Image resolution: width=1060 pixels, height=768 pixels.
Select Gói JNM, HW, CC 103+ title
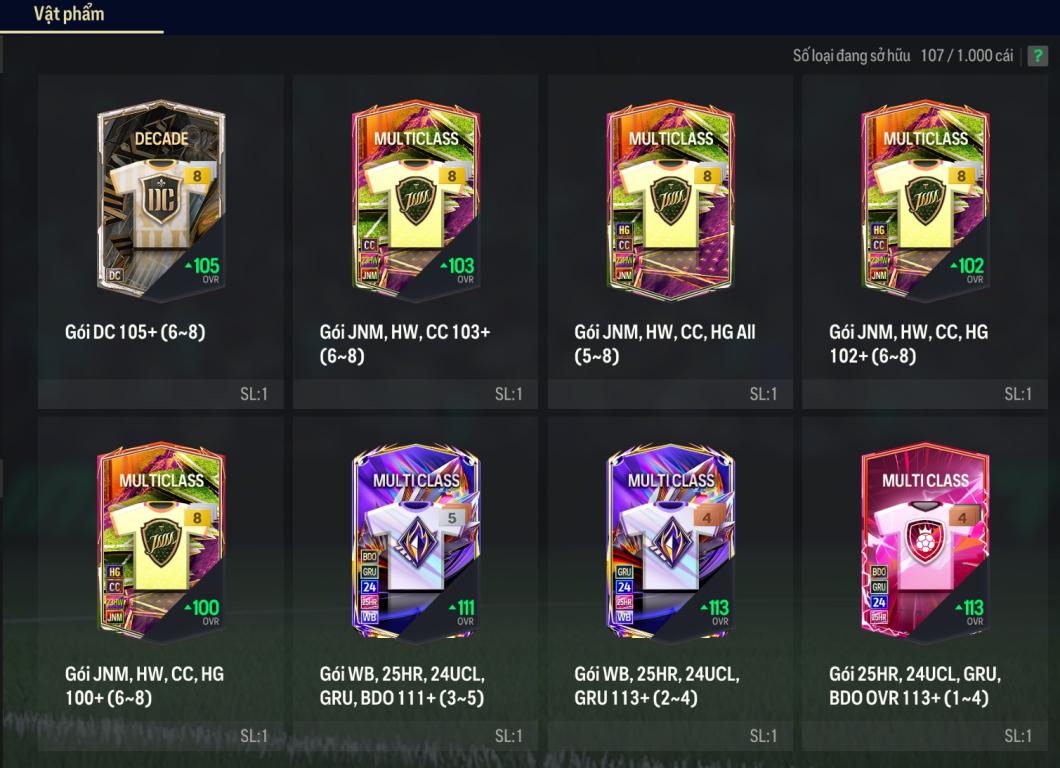click(405, 343)
